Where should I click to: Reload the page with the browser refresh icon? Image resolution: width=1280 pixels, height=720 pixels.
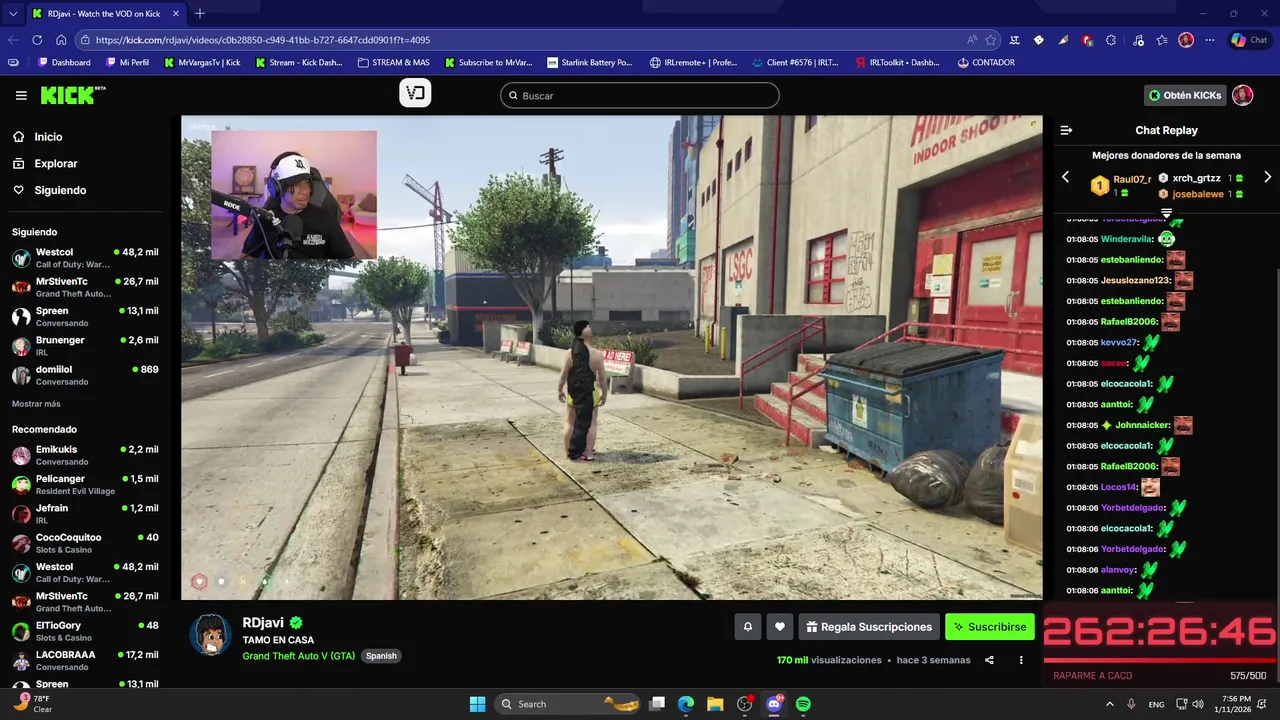[37, 40]
